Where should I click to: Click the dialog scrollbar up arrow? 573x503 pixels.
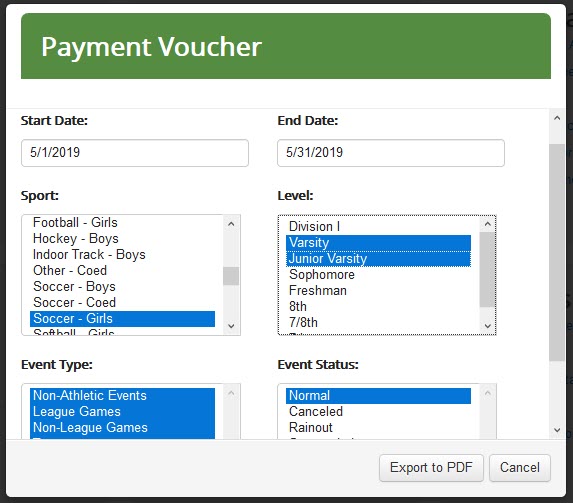point(557,118)
